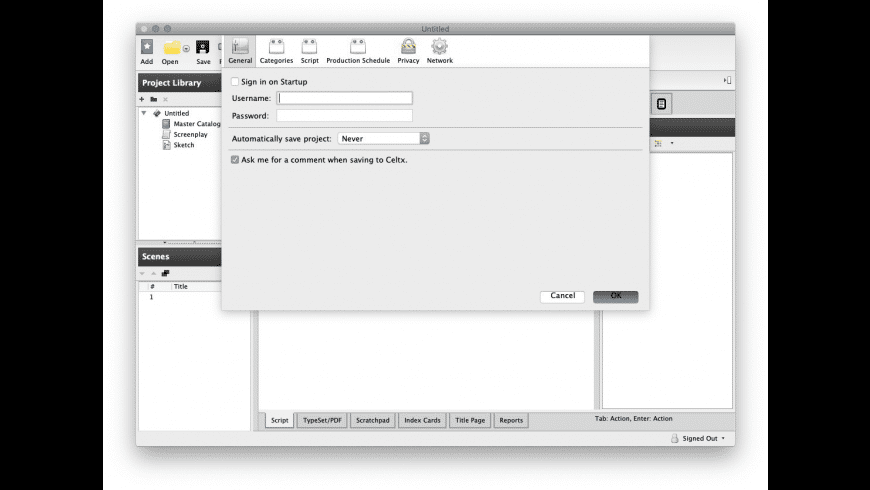Switch to the TypeSet/PDF tab
The image size is (870, 490).
point(322,420)
